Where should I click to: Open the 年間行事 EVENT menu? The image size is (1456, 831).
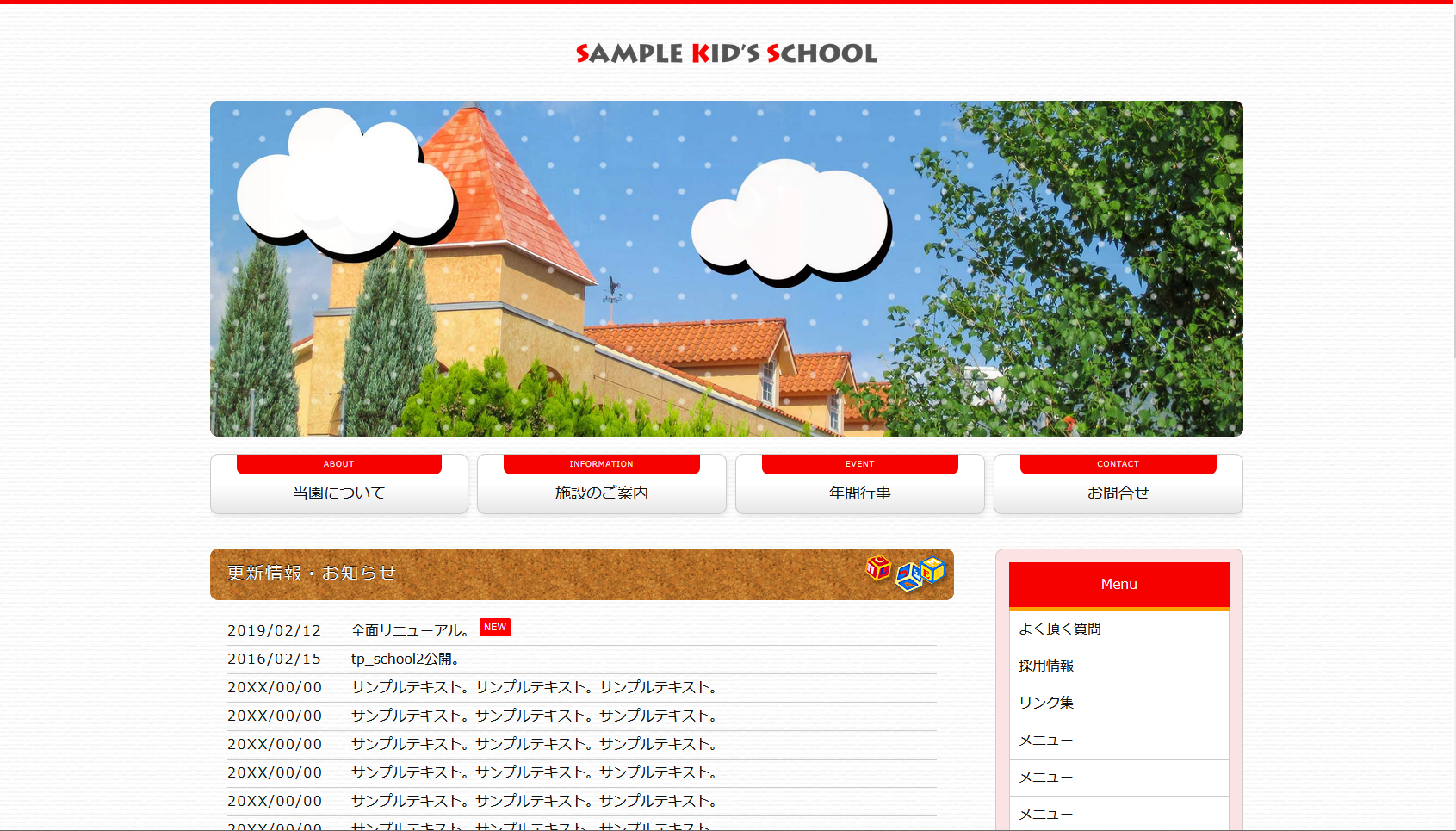[860, 484]
